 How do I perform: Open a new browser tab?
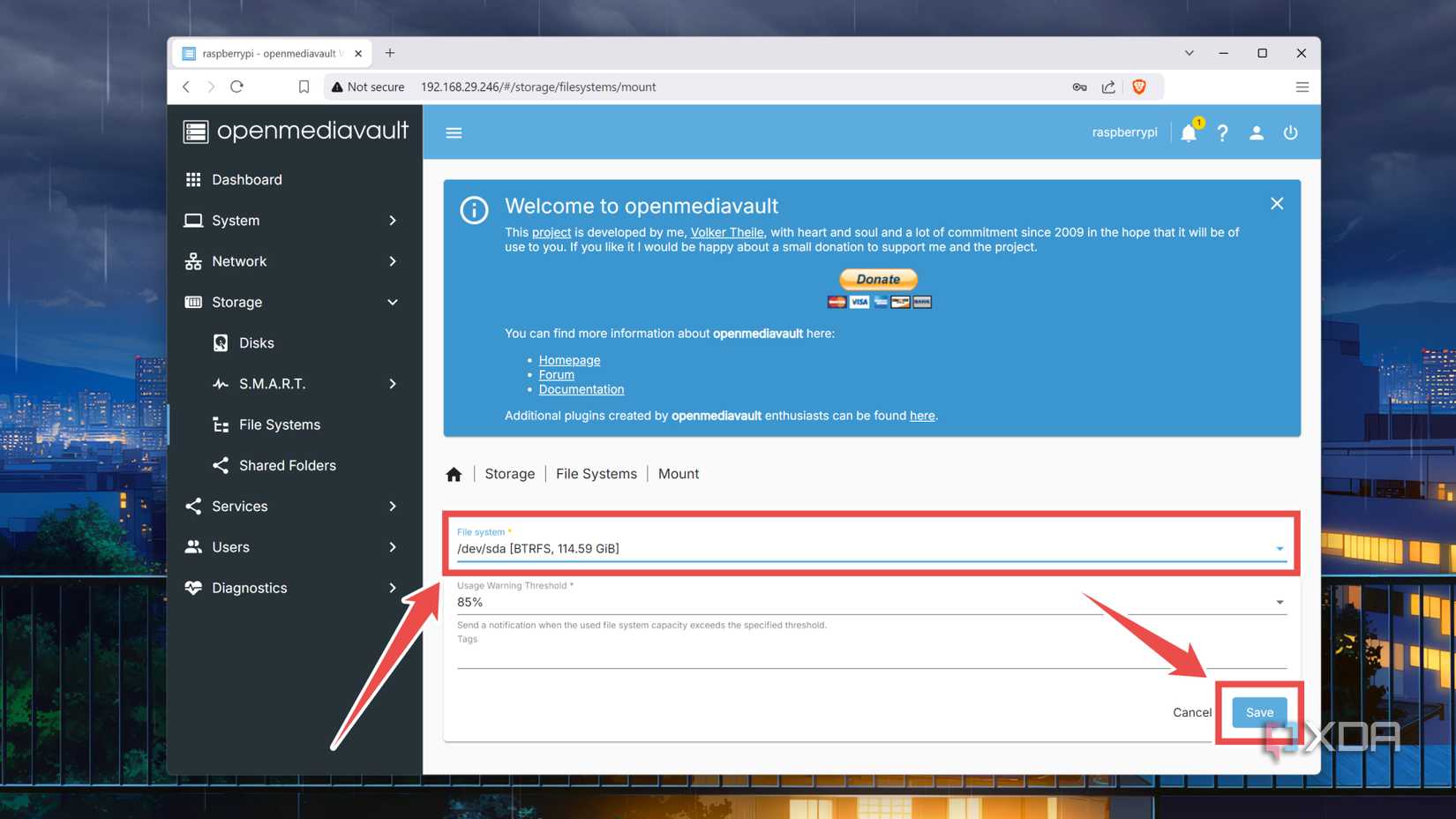tap(390, 53)
